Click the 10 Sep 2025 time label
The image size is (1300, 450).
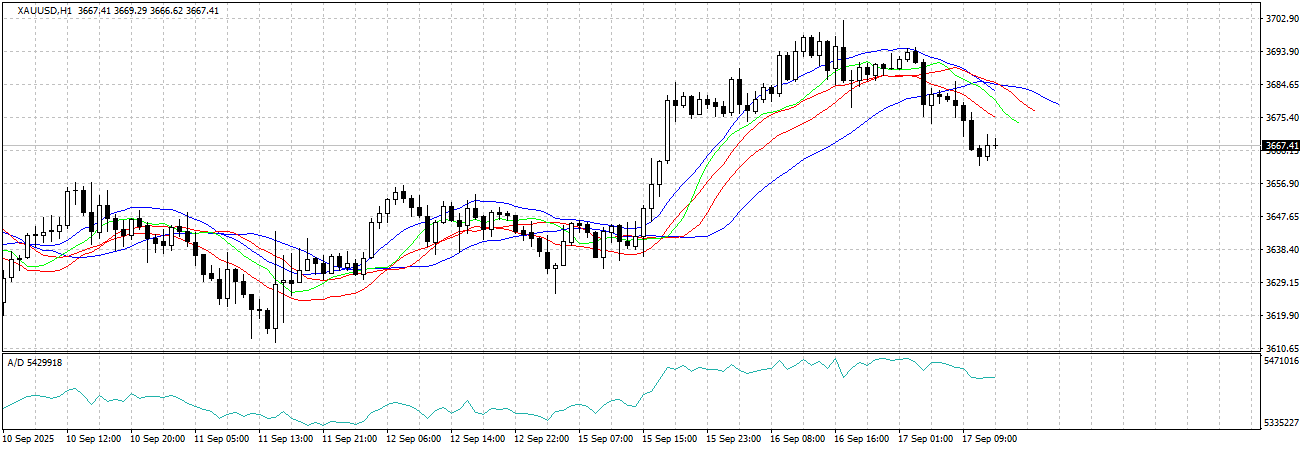tap(26, 439)
